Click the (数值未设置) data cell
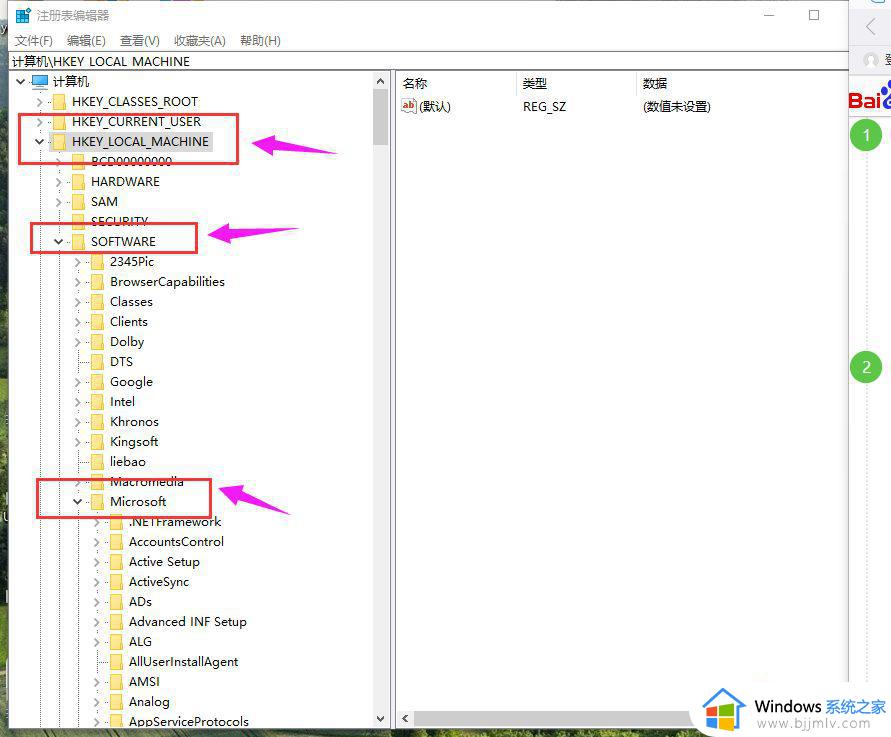 676,107
